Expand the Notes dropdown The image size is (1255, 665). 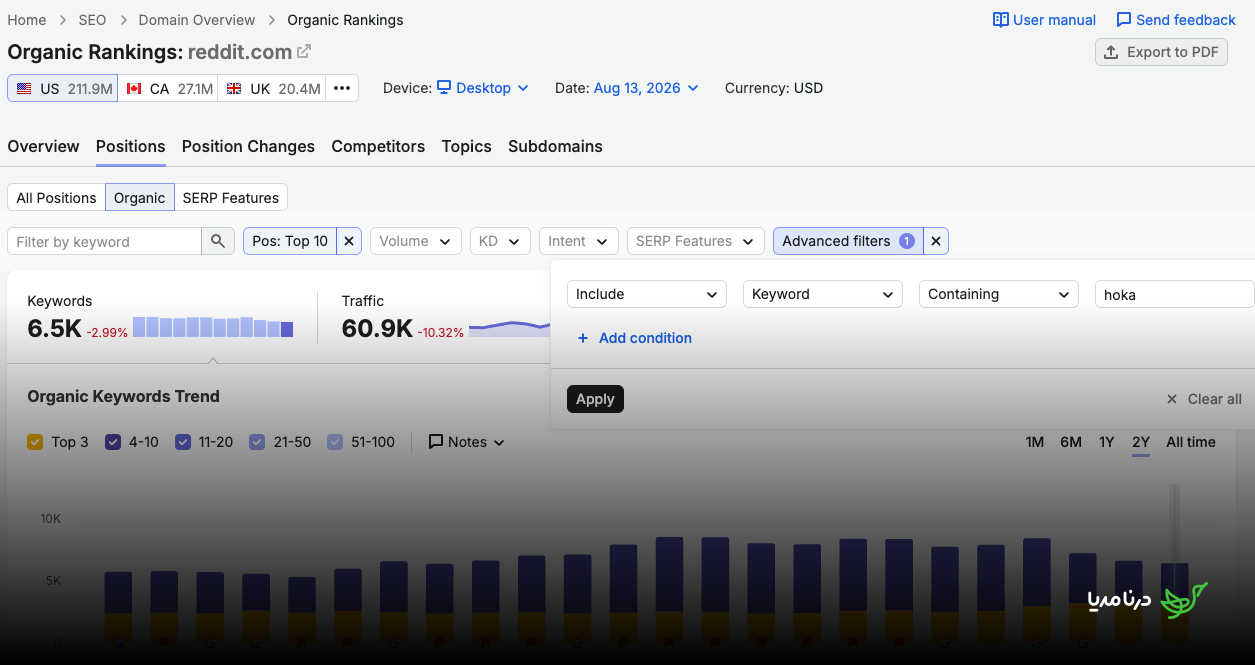point(467,442)
